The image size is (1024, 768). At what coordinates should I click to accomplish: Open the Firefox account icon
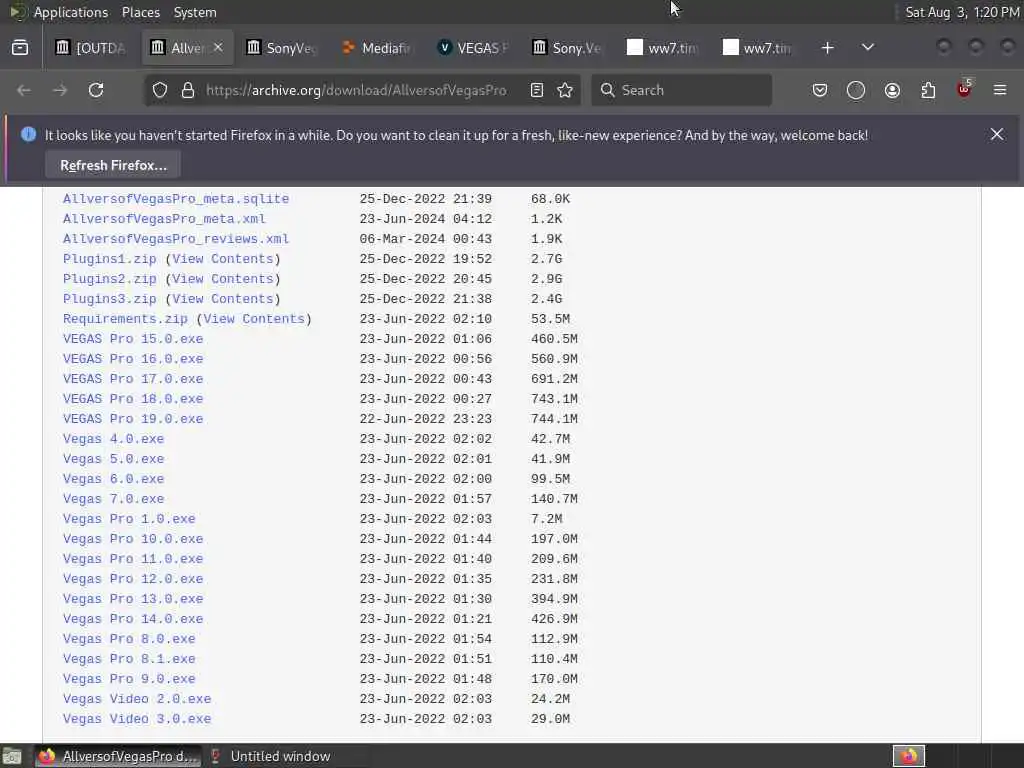pos(892,90)
